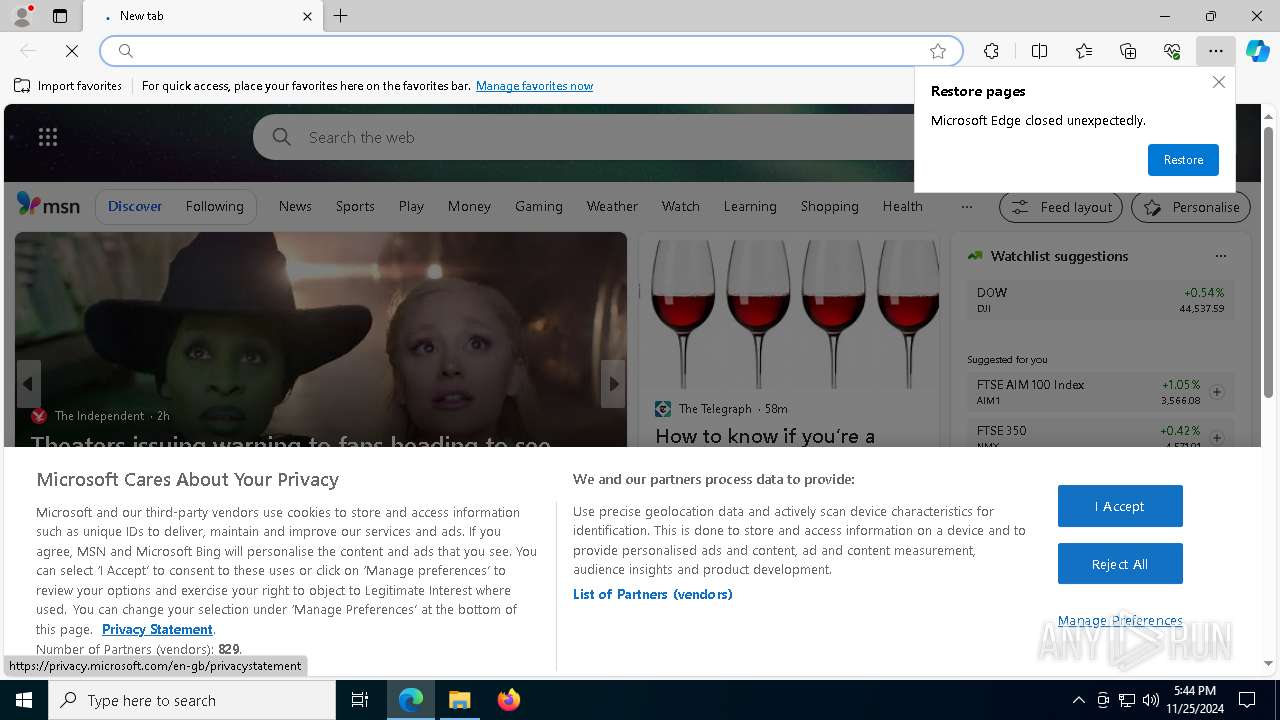Select the Following tab
This screenshot has height=720, width=1280.
pos(214,206)
